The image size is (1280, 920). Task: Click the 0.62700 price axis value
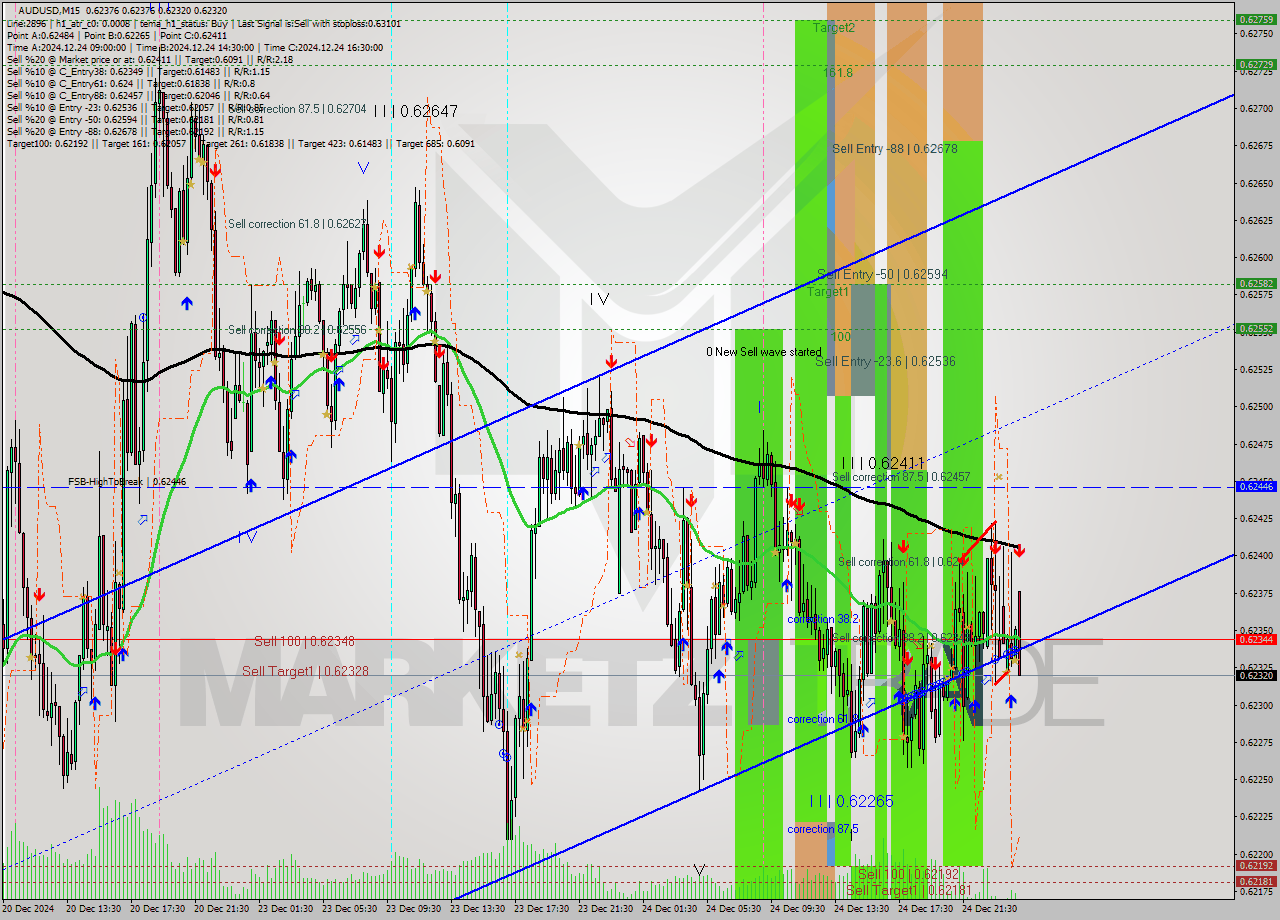coord(1256,108)
